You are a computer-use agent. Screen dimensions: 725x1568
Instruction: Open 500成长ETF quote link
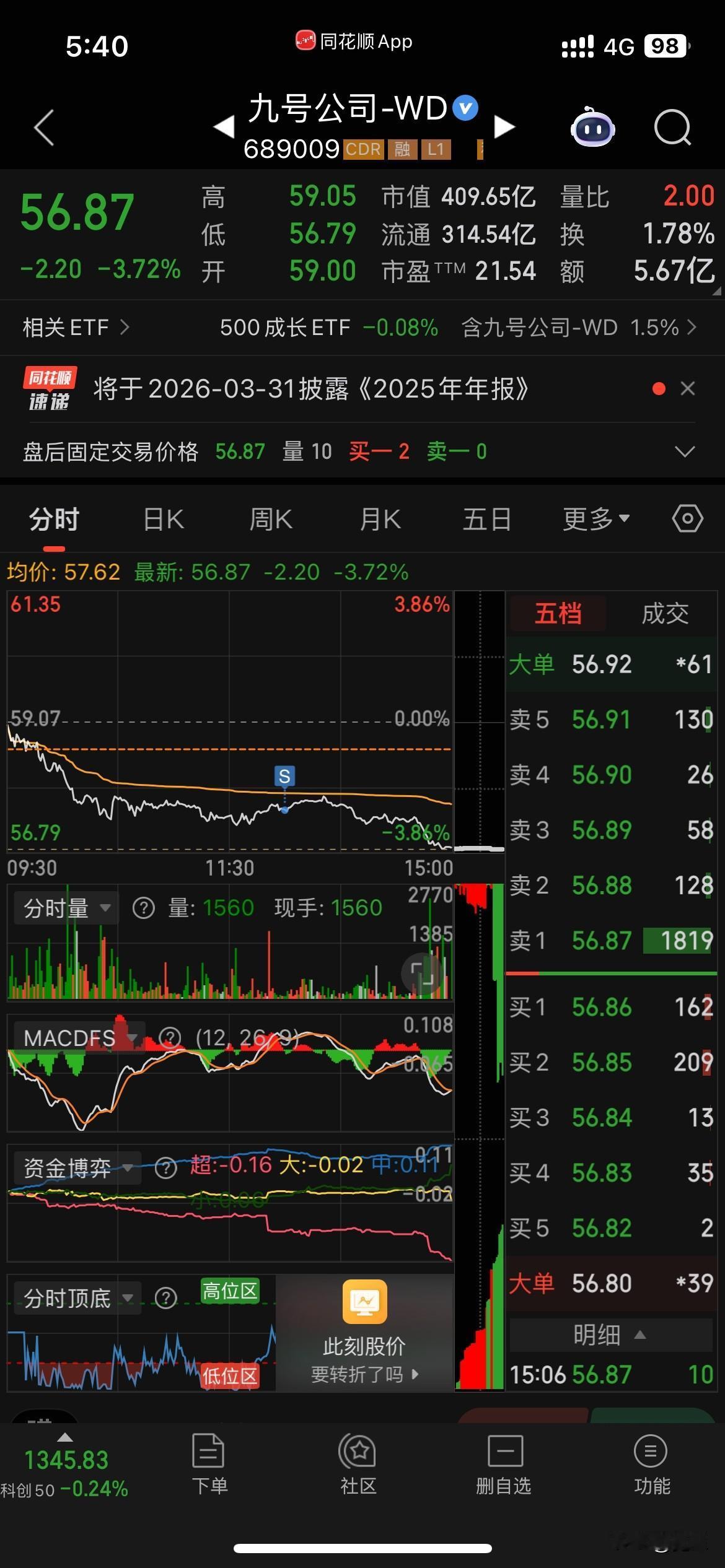pos(328,327)
